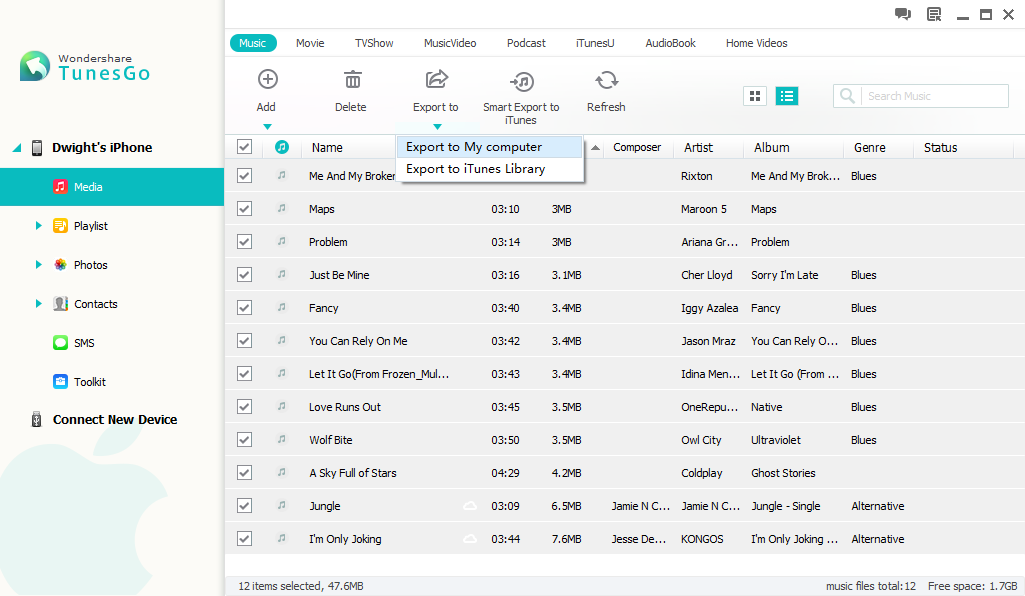This screenshot has height=596, width=1025.
Task: Uncheck the Just Be Mine checkbox
Action: click(244, 275)
